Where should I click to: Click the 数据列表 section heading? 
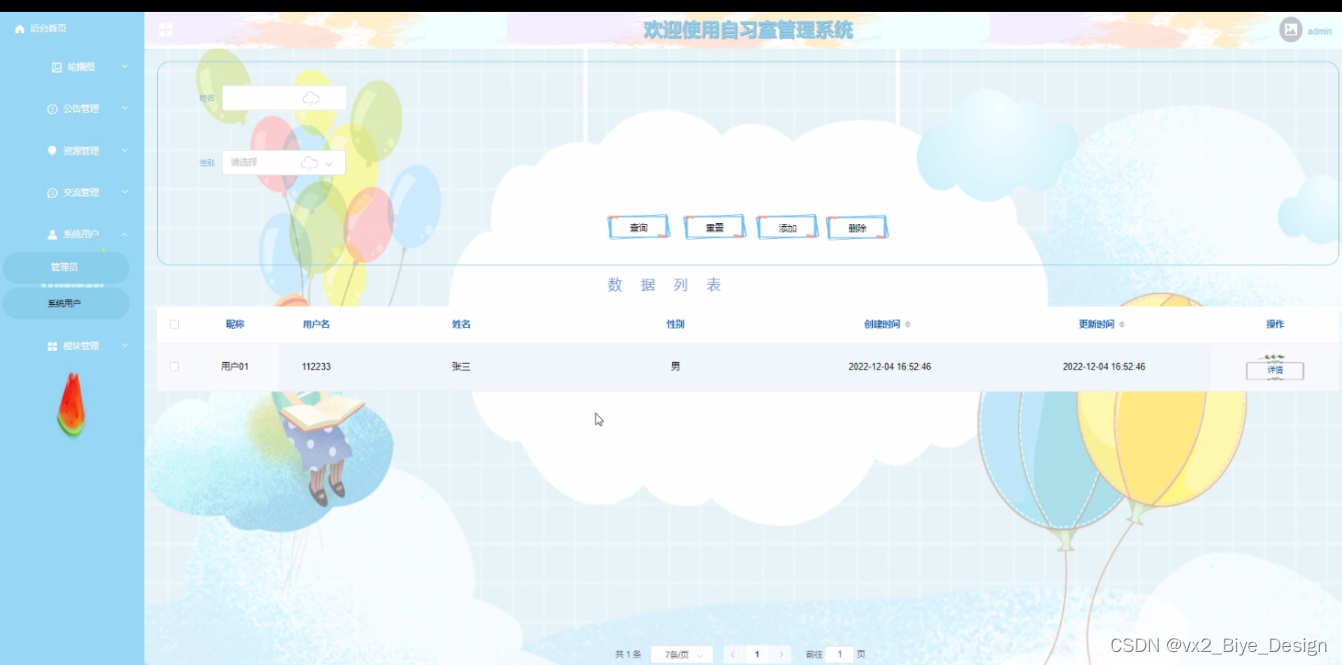pos(664,285)
